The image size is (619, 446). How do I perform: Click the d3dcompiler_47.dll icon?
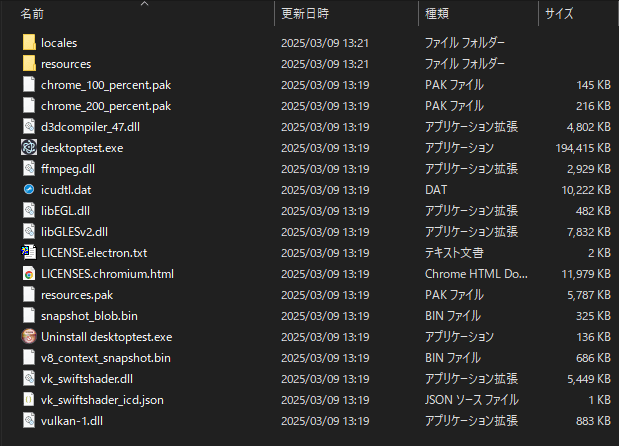pos(29,126)
